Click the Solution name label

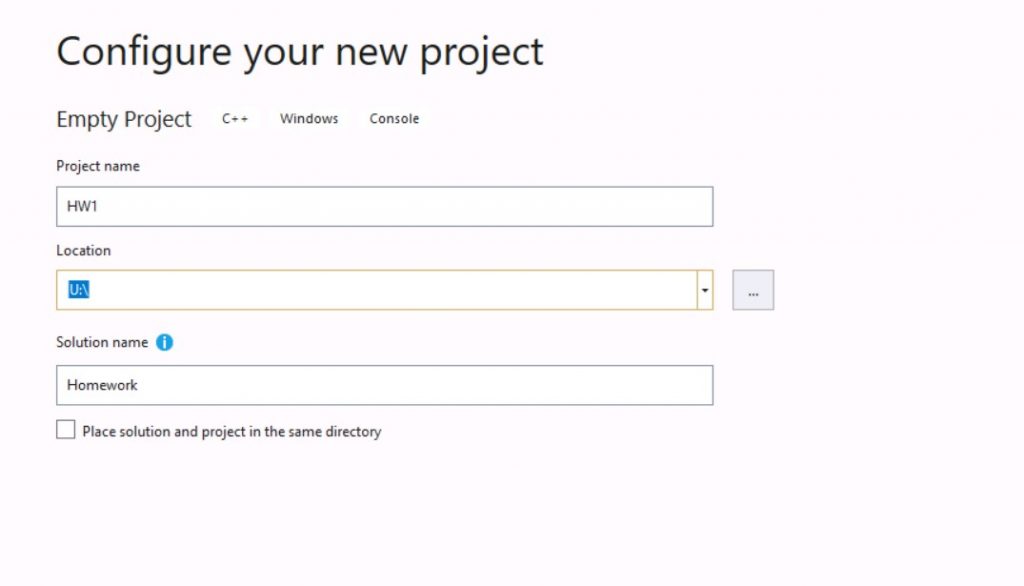tap(102, 342)
